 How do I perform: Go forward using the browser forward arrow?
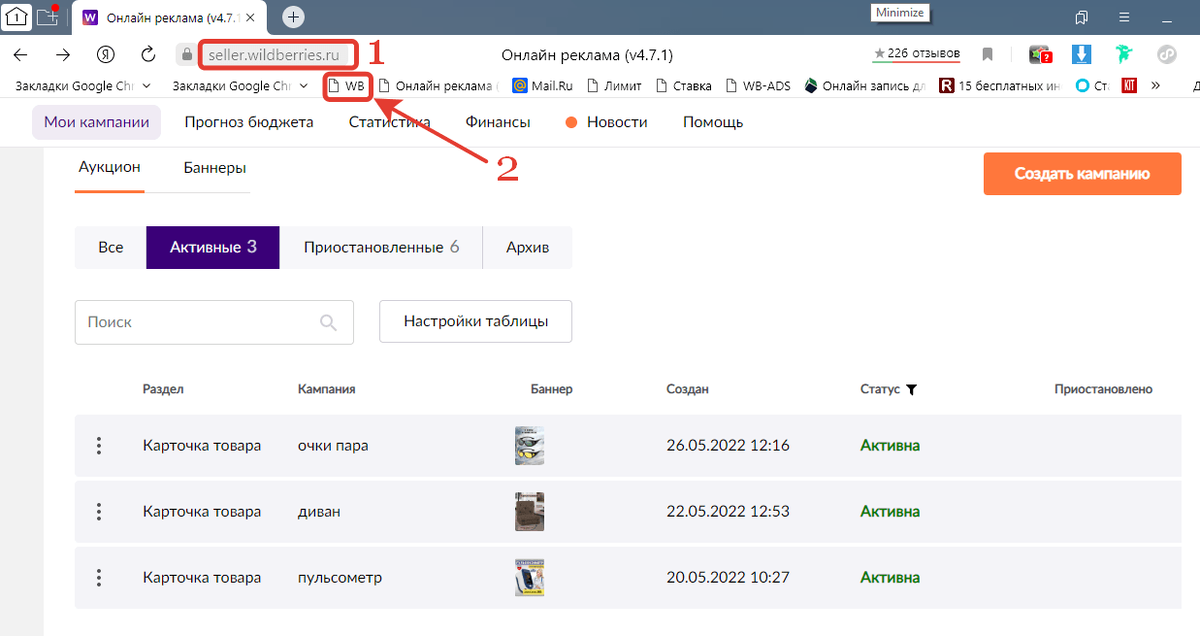coord(63,54)
